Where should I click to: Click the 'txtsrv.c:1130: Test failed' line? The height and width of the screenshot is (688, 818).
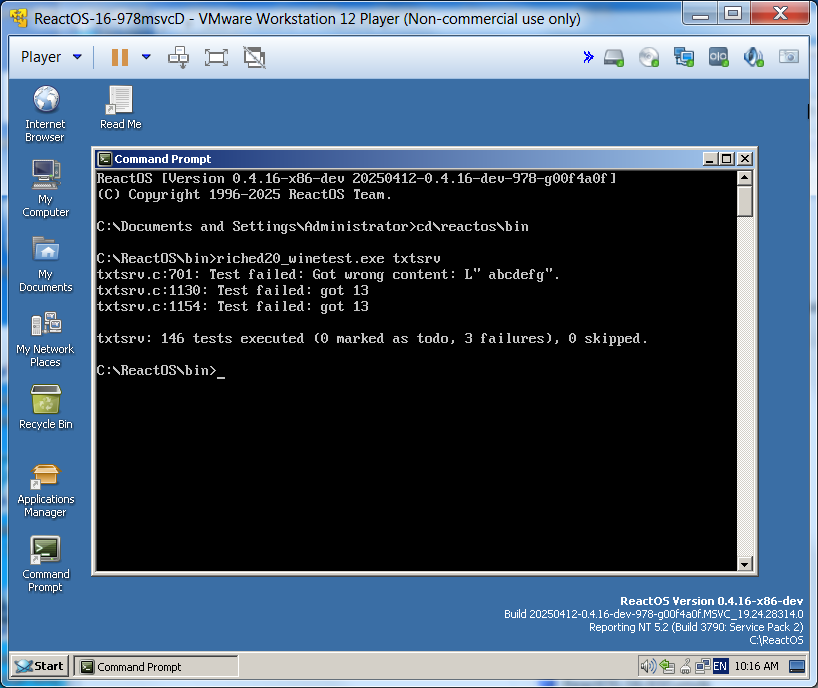[233, 291]
